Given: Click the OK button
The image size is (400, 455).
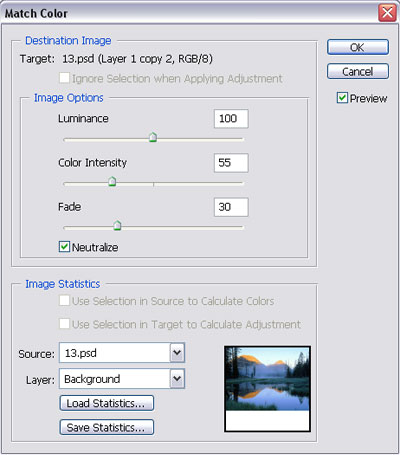Looking at the screenshot, I should 358,47.
